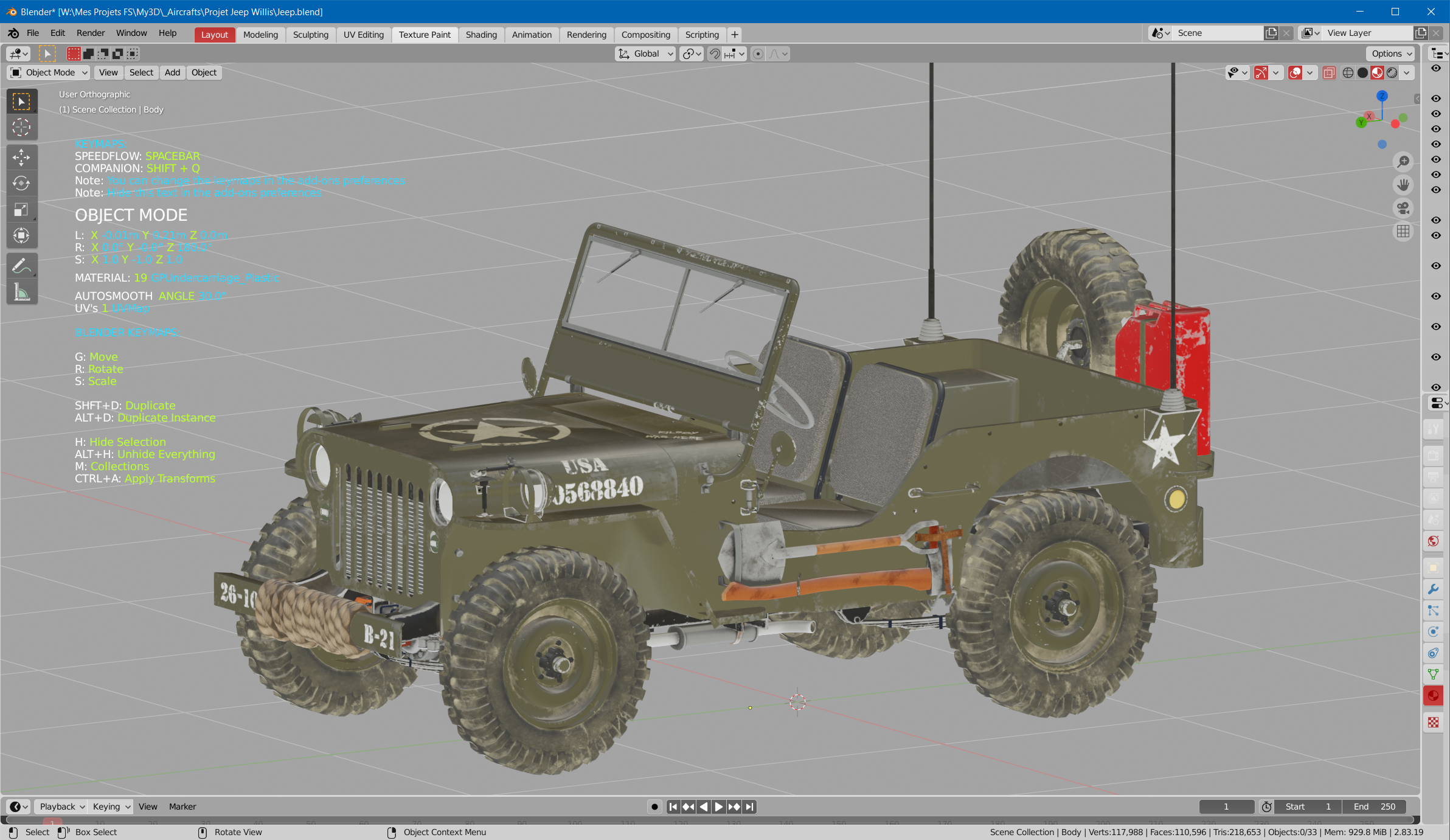
Task: Choose the Move tool in toolbar
Action: [21, 158]
